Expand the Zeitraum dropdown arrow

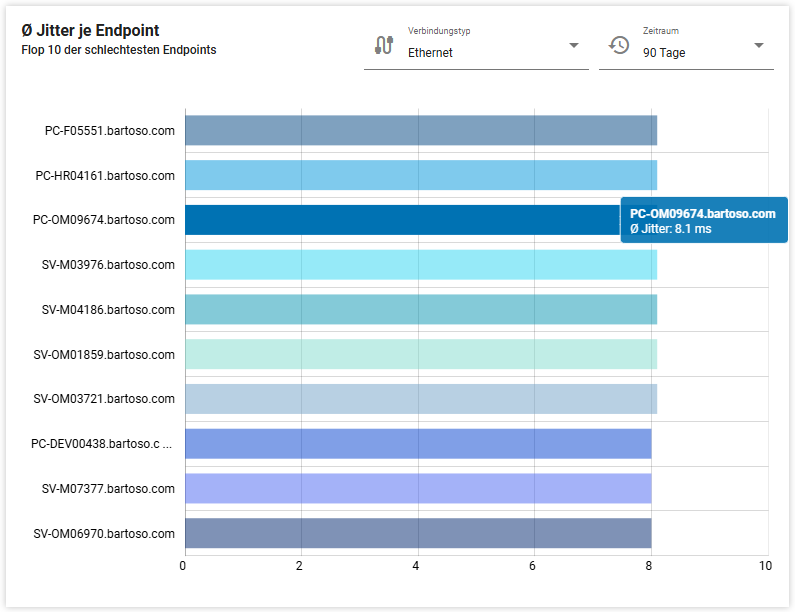point(759,45)
